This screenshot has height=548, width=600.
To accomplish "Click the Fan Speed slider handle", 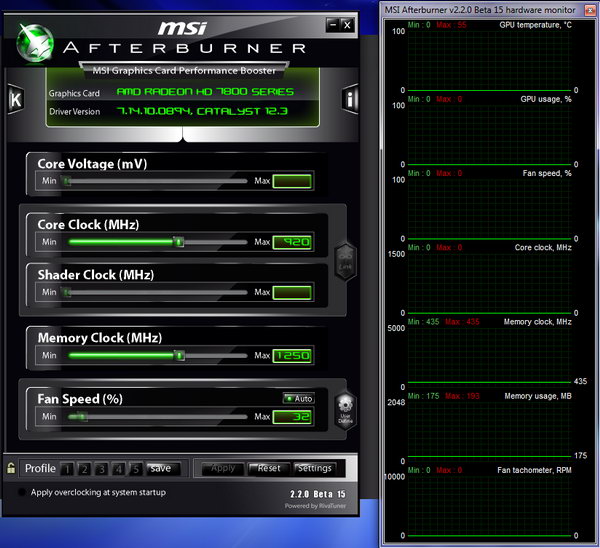I will pyautogui.click(x=81, y=416).
